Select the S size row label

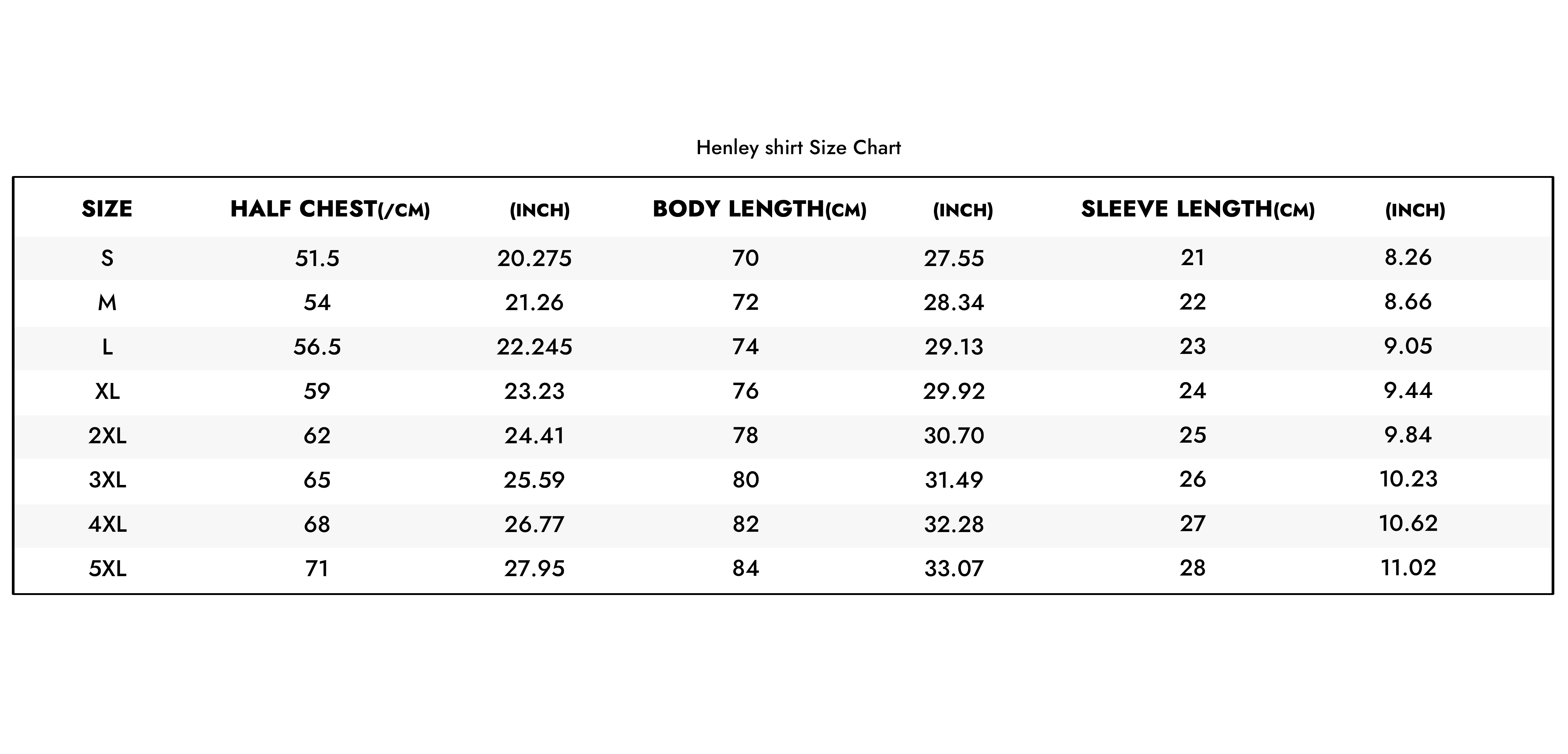[107, 259]
